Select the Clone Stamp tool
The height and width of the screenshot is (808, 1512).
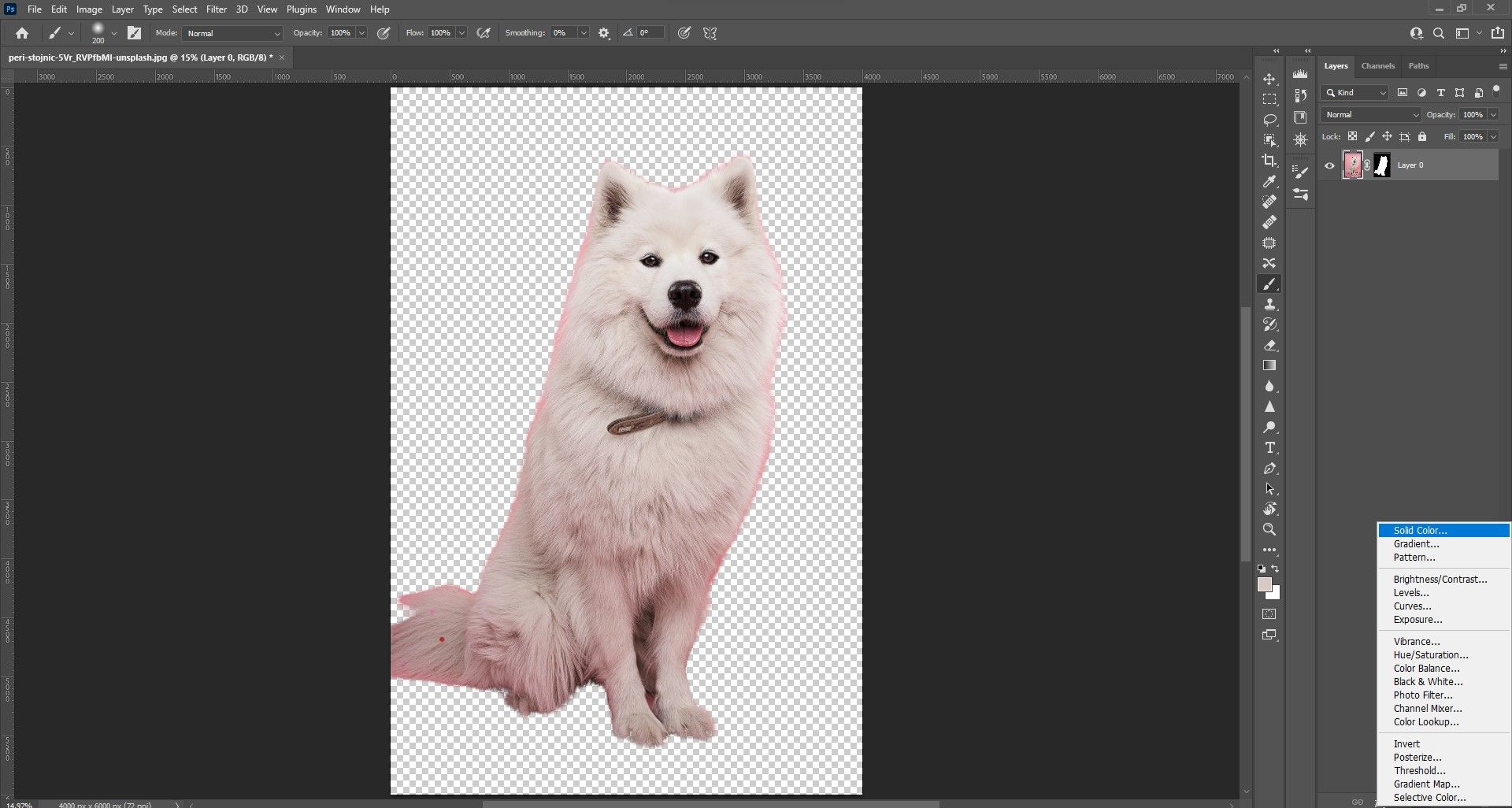(1269, 305)
